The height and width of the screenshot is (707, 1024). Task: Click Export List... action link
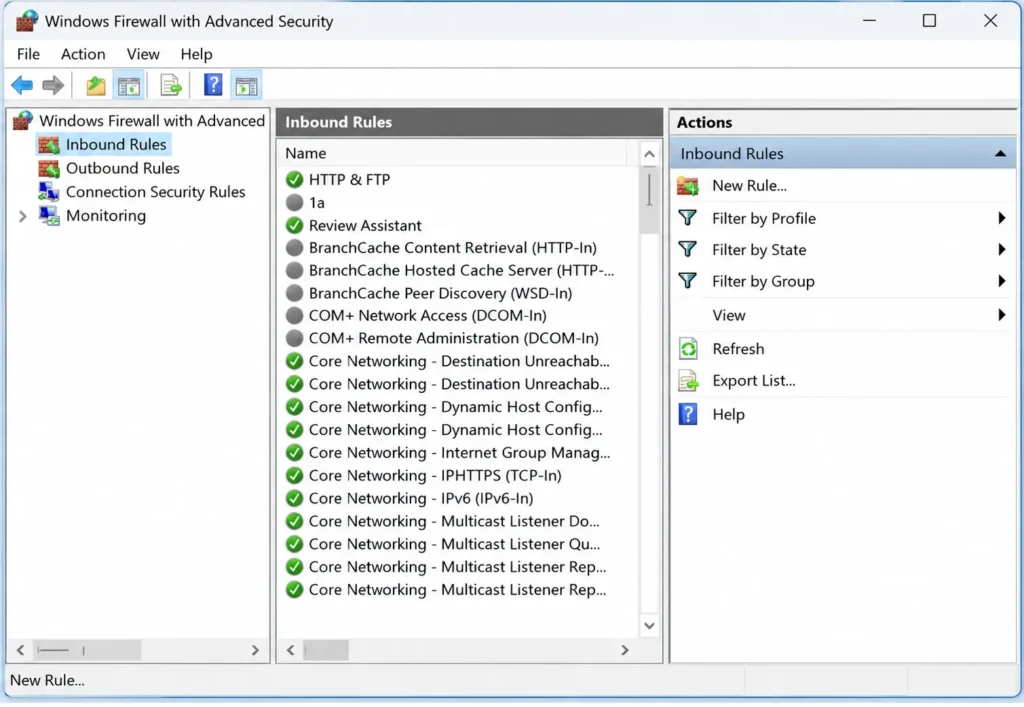(754, 381)
